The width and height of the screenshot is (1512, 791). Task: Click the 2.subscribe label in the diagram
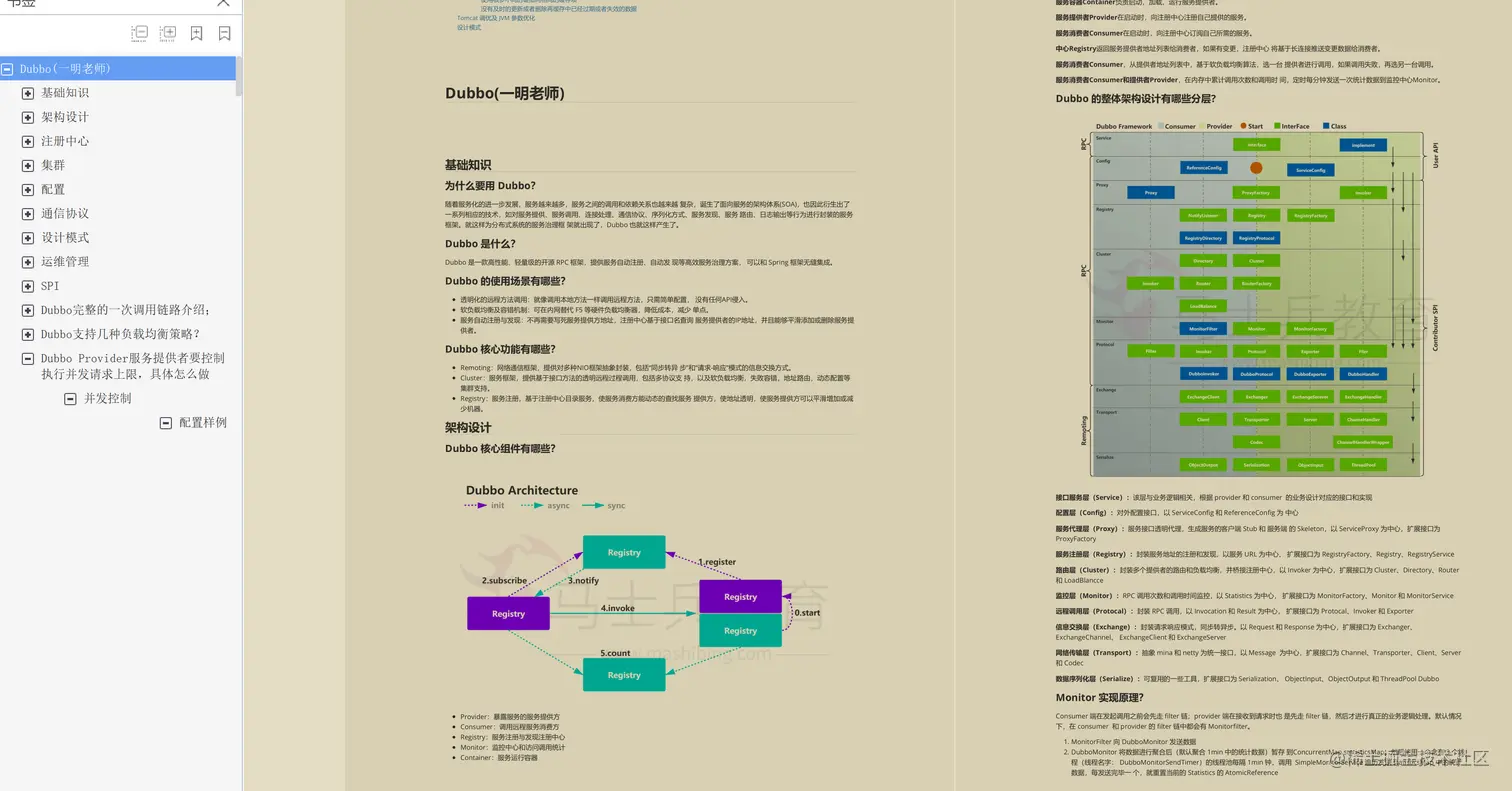click(x=504, y=580)
